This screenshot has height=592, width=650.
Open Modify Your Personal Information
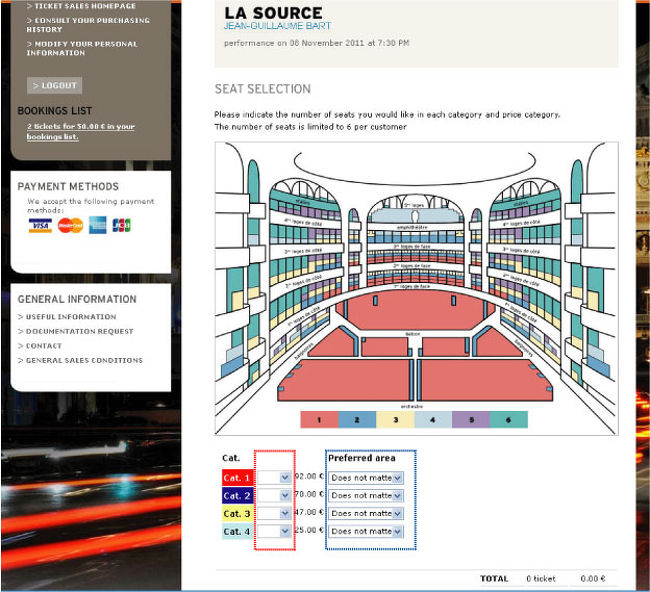point(86,48)
